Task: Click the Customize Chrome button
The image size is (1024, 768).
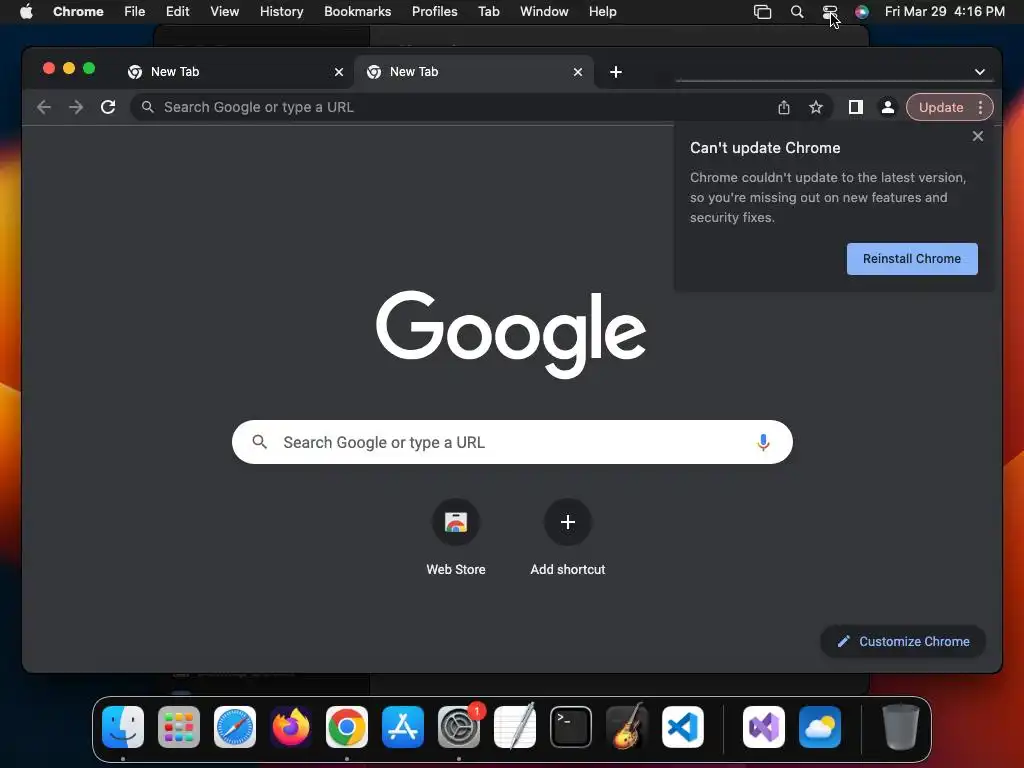Action: click(903, 641)
